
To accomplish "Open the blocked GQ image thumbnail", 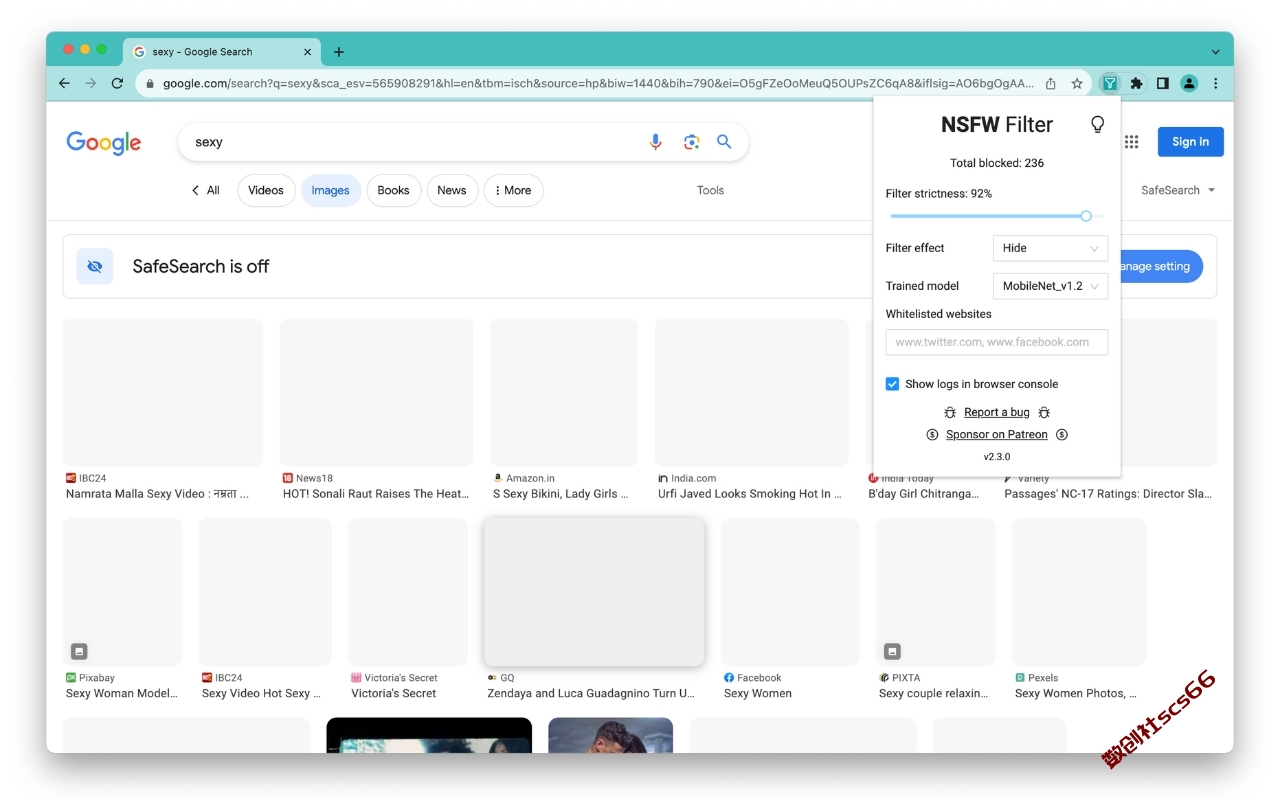I will coord(594,592).
